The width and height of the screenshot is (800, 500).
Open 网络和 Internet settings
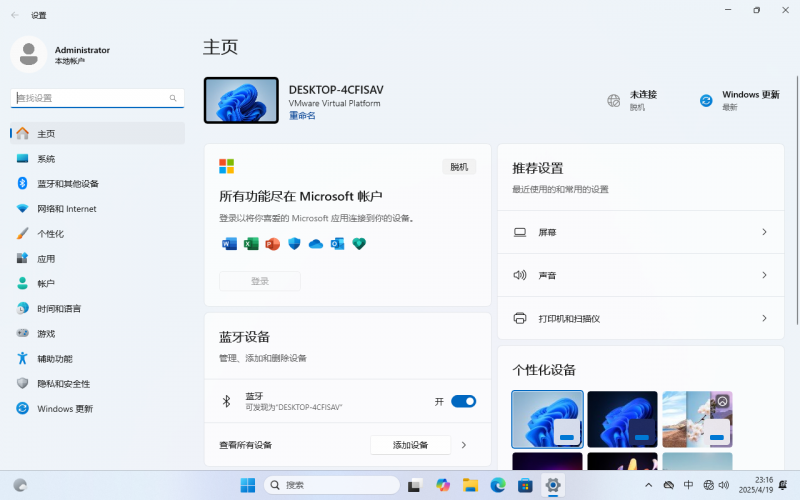pyautogui.click(x=97, y=209)
